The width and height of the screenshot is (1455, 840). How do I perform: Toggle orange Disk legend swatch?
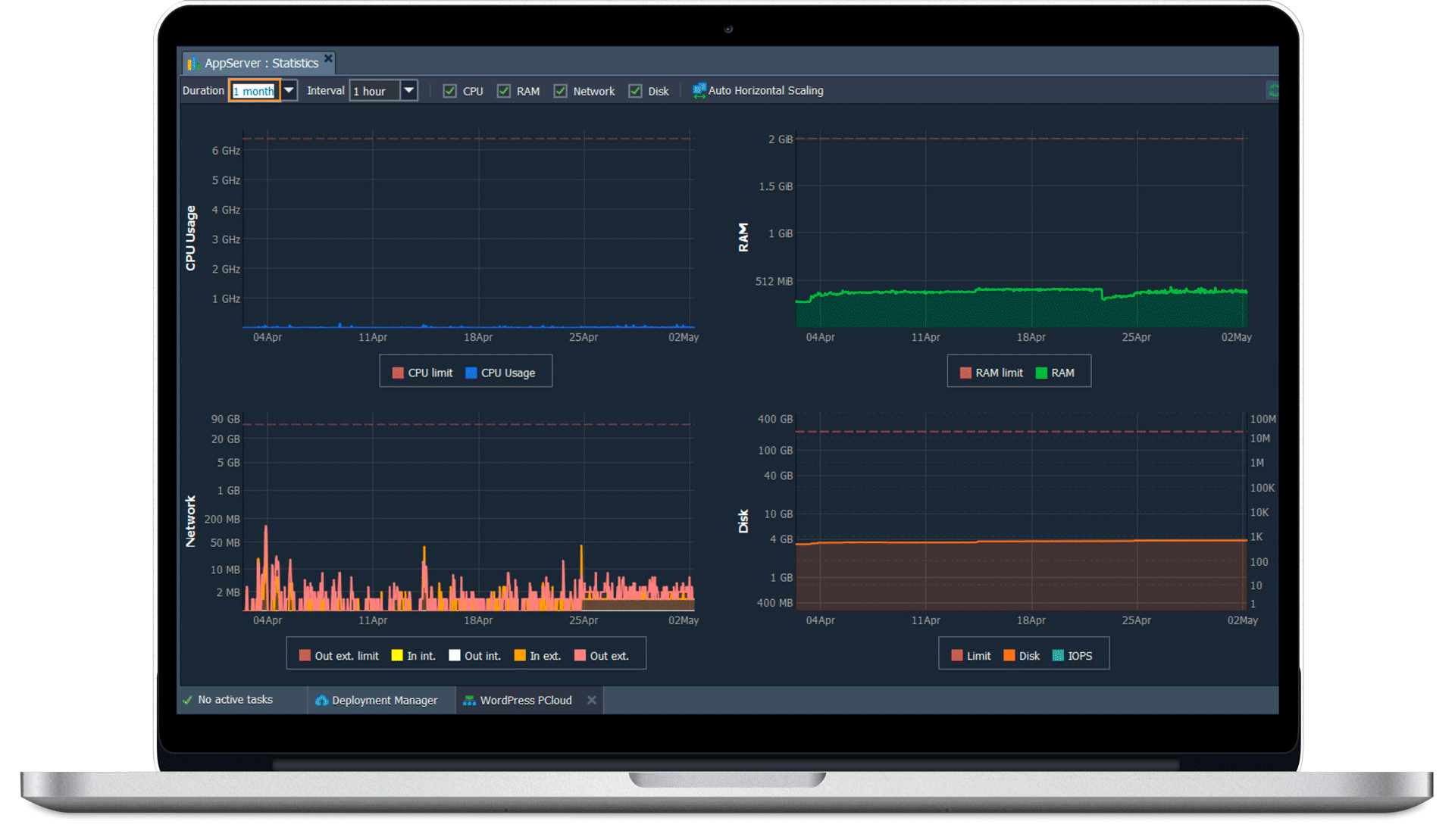pos(1009,656)
